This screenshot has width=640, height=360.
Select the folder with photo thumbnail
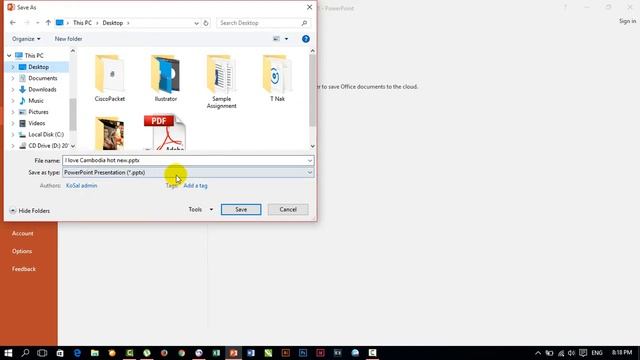pyautogui.click(x=109, y=133)
